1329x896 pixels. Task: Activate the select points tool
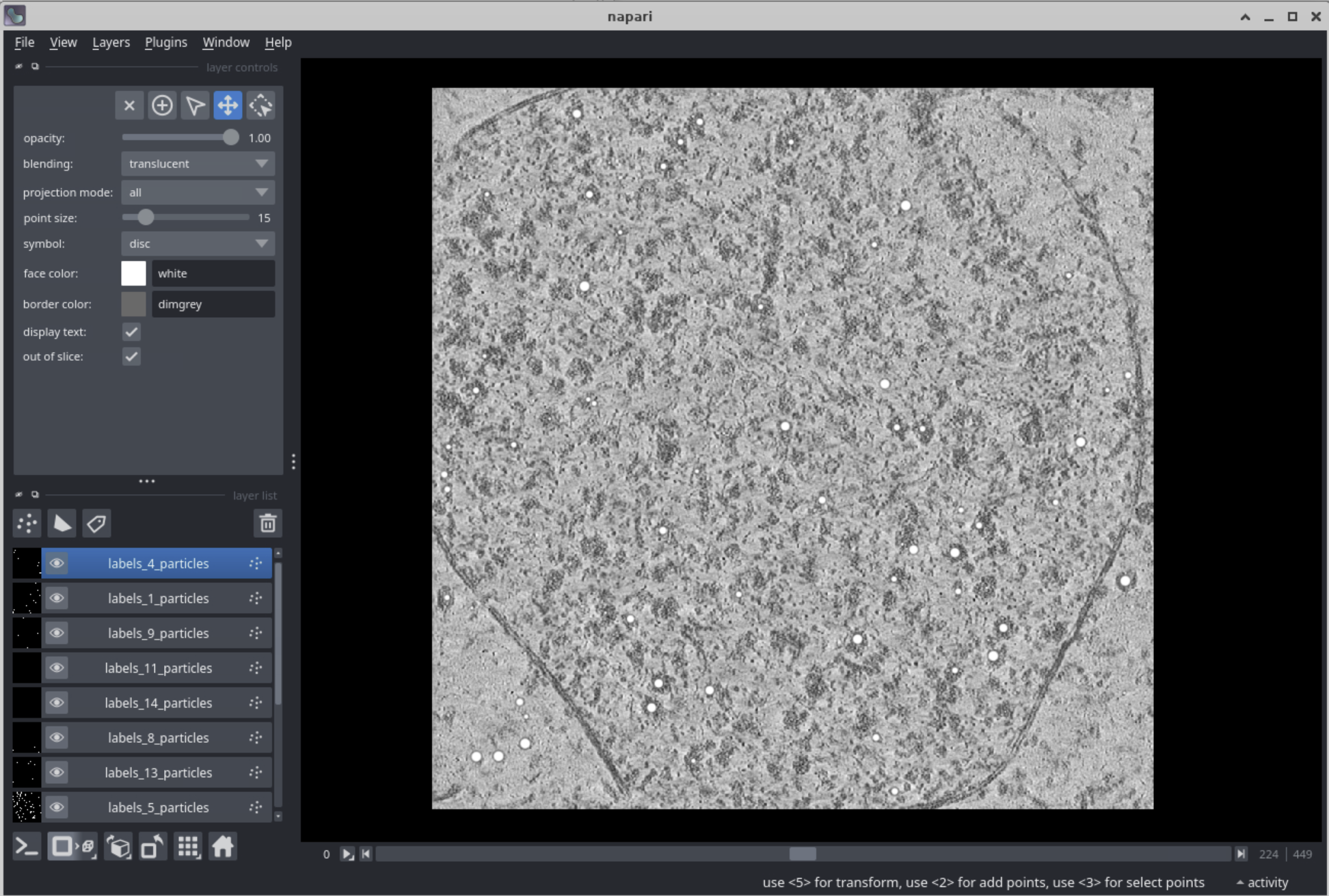point(195,105)
